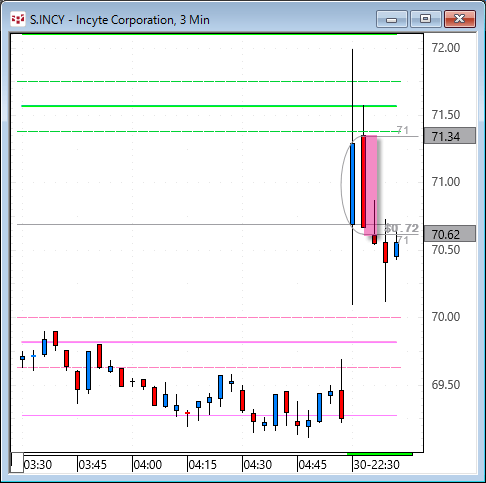Click the 04:45 time axis label

click(313, 464)
